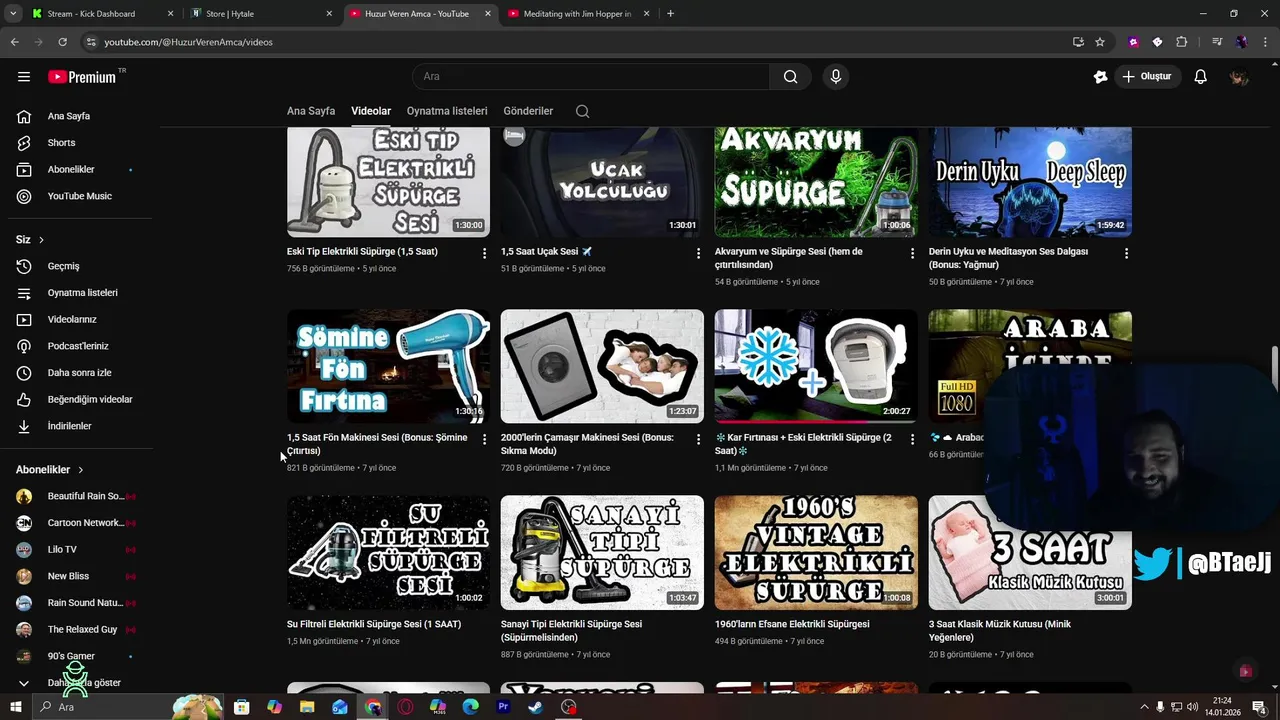
Task: Open channel search magnifier next to Gönderiler
Action: tap(582, 111)
